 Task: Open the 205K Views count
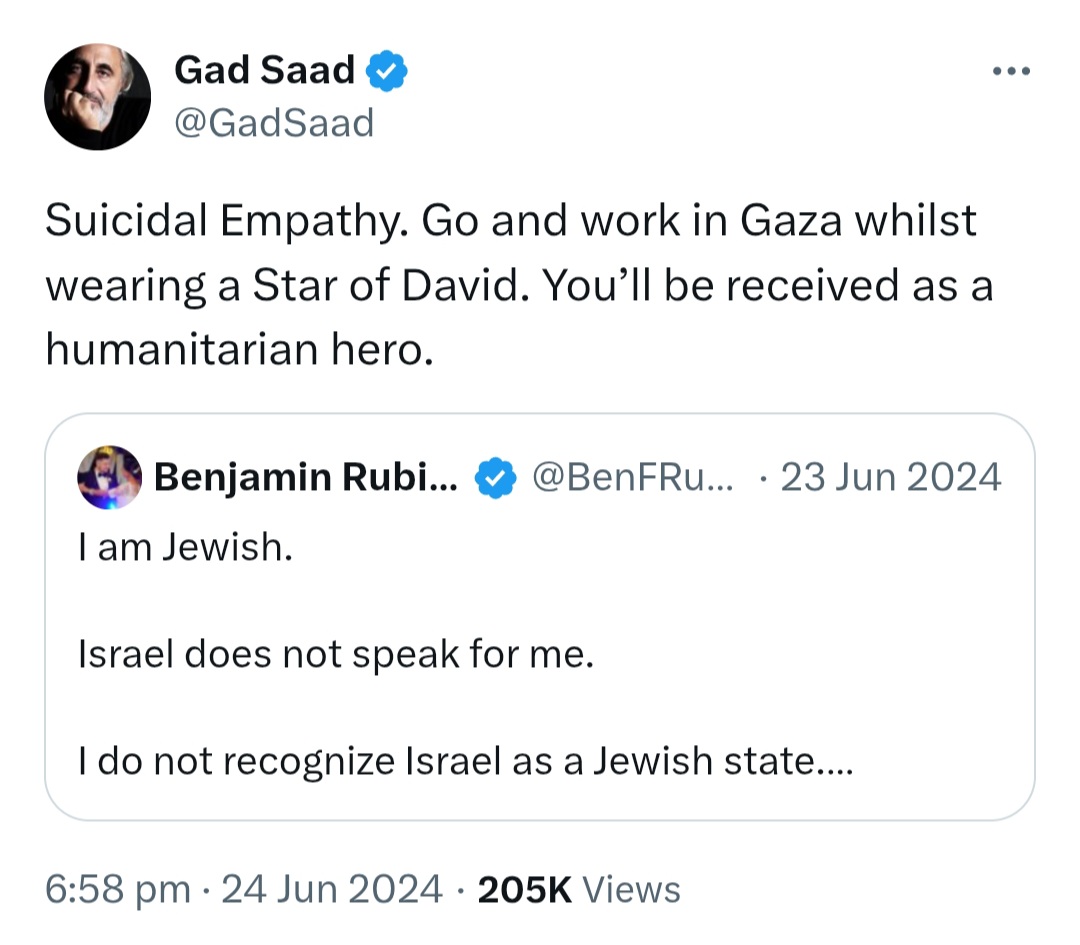579,888
